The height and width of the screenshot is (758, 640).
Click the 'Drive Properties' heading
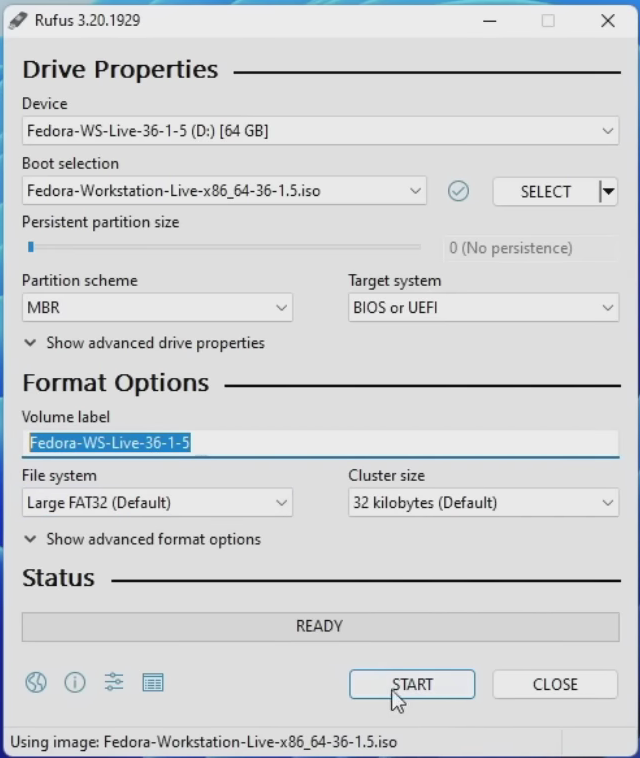click(120, 69)
